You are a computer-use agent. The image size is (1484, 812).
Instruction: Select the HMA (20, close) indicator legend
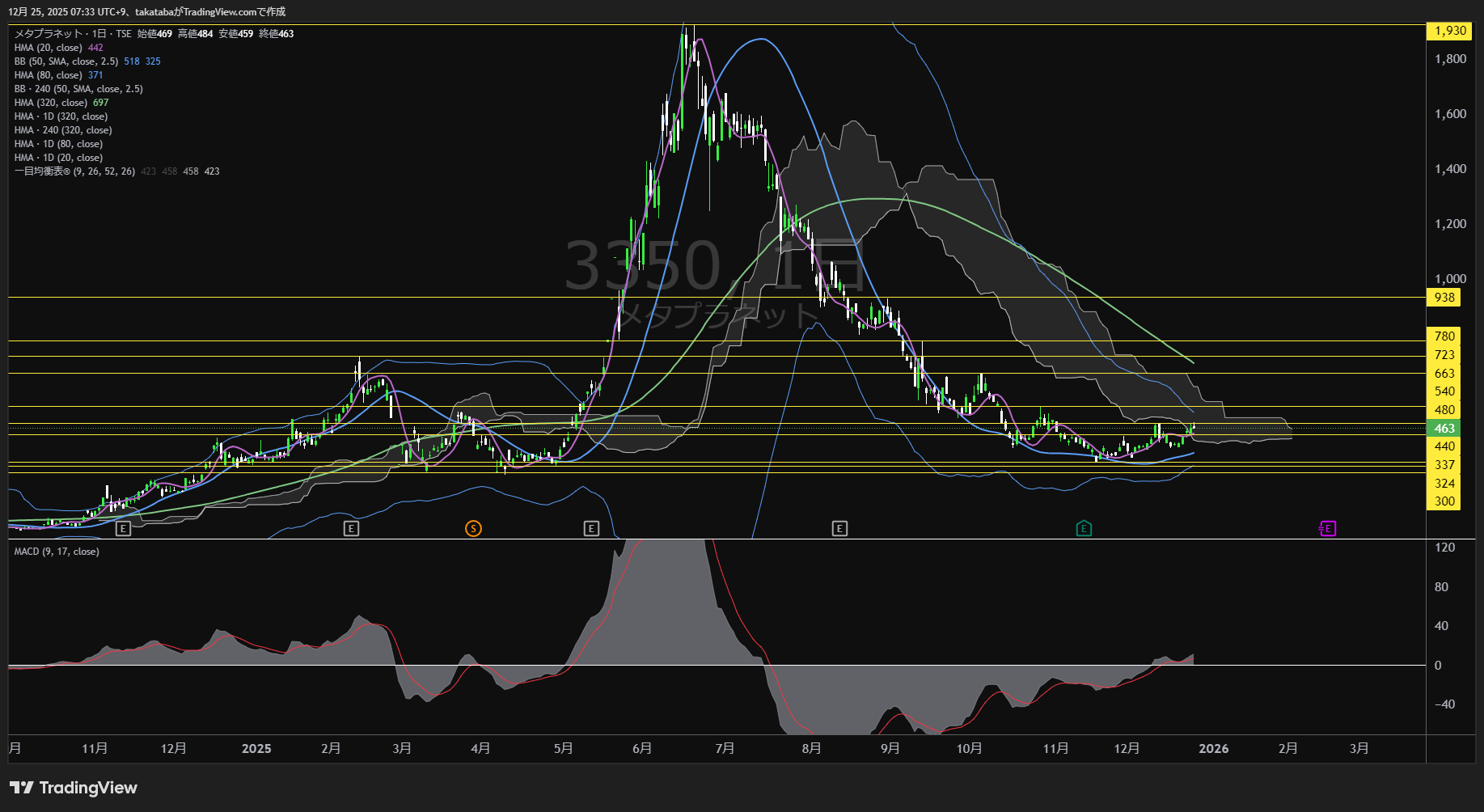point(49,48)
